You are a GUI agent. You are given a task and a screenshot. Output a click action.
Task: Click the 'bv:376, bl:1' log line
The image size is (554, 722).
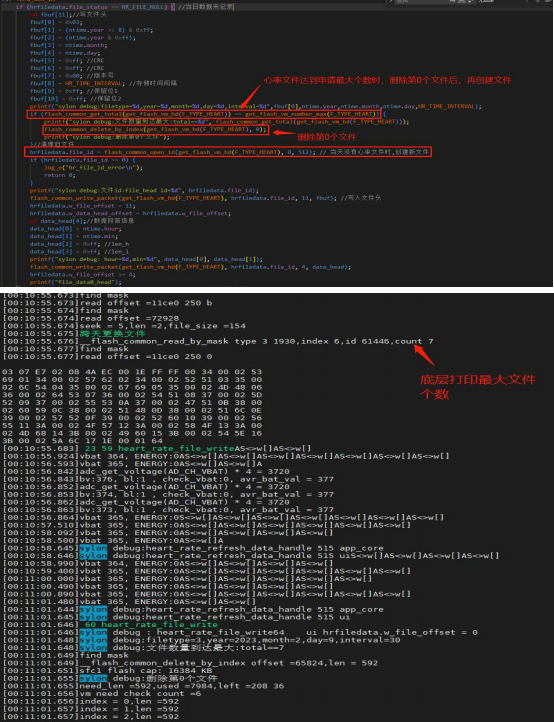click(168, 479)
